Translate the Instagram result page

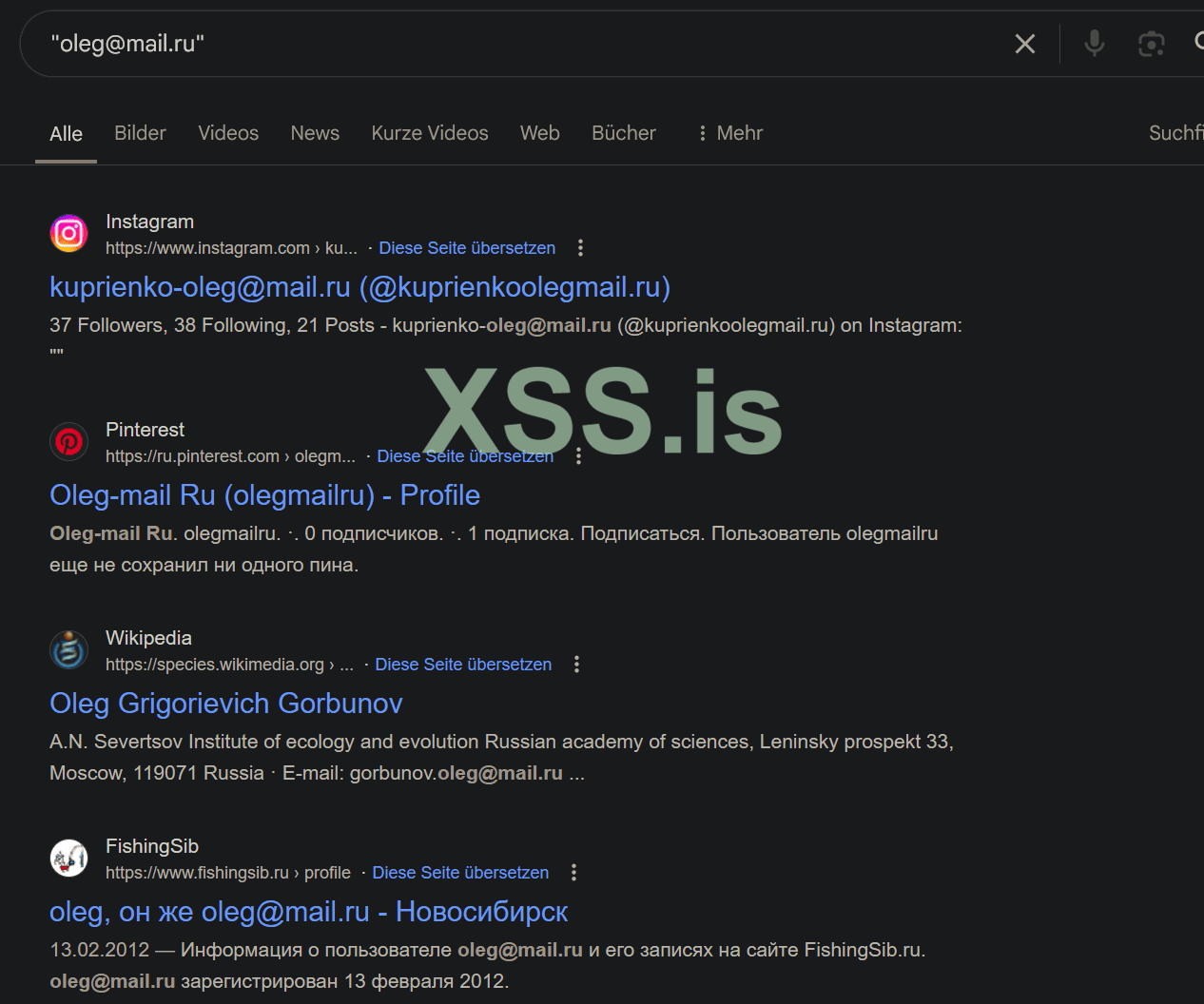[x=467, y=248]
